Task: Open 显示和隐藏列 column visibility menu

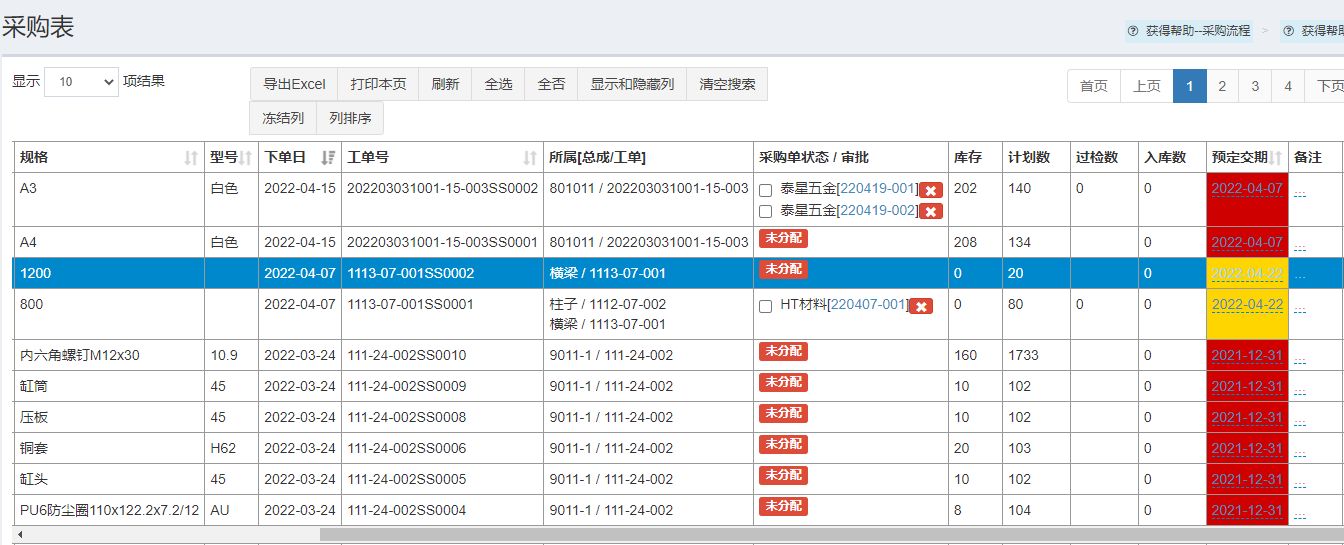Action: coord(631,84)
